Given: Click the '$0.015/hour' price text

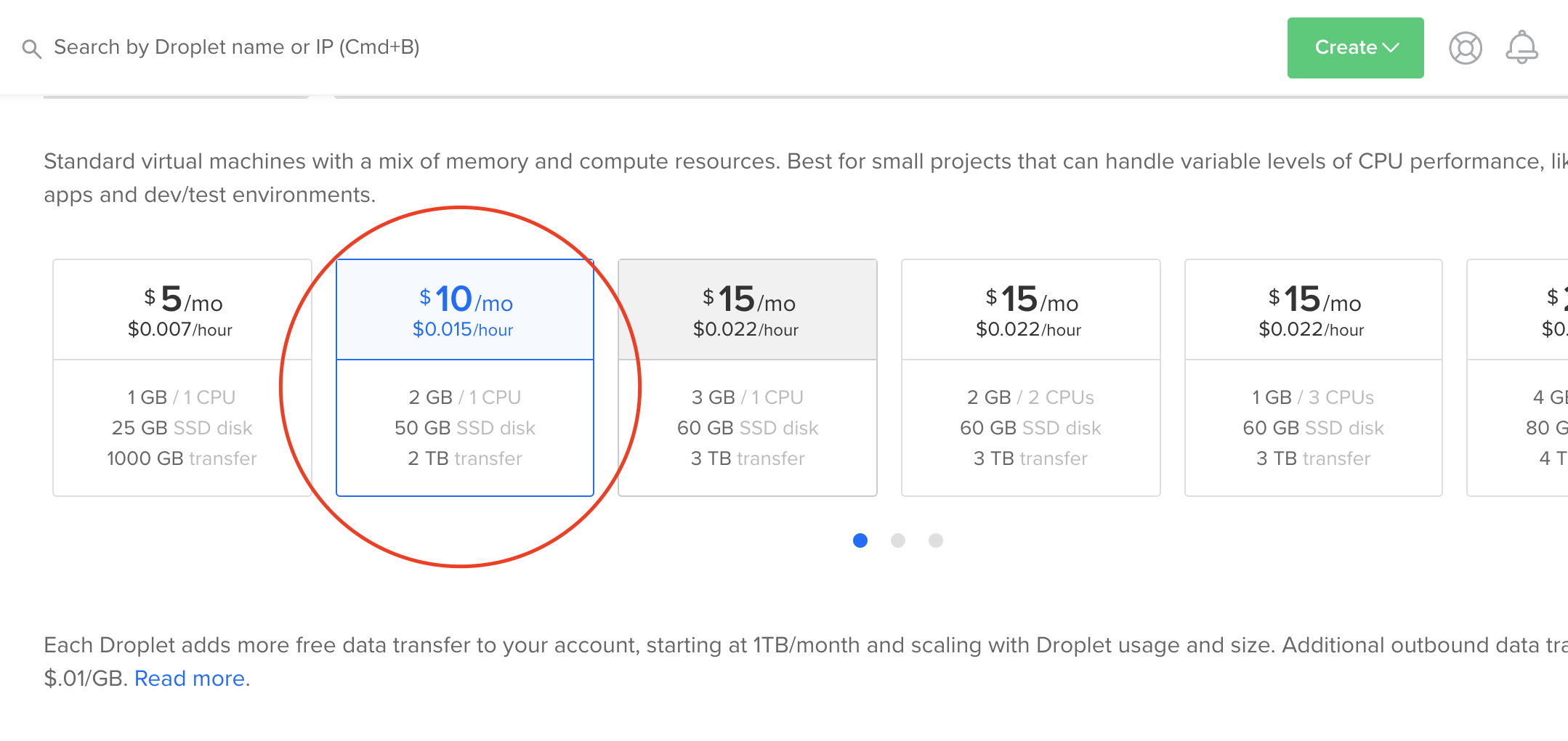Looking at the screenshot, I should click(463, 329).
